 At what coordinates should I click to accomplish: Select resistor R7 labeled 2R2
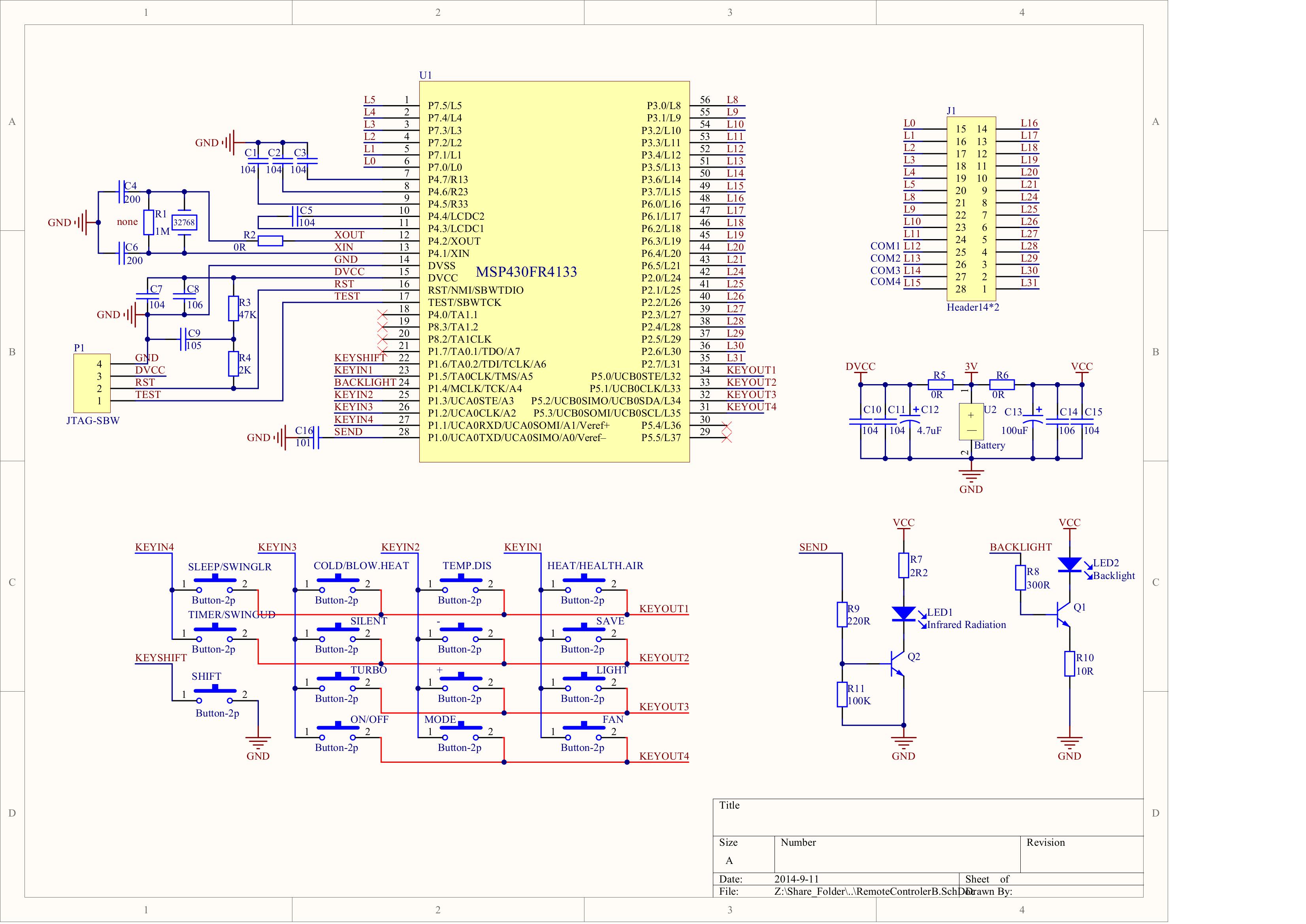(x=905, y=566)
